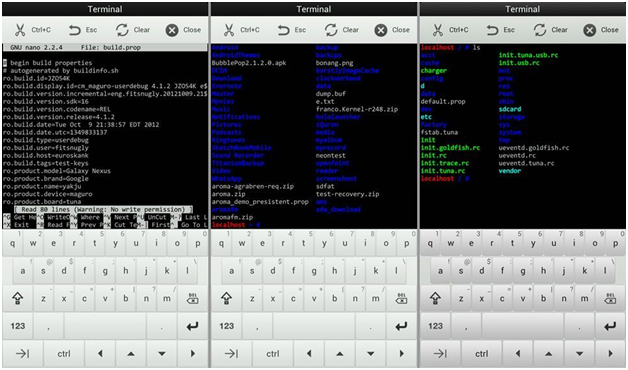Tap the ctrl key on right keyboard

pos(481,354)
